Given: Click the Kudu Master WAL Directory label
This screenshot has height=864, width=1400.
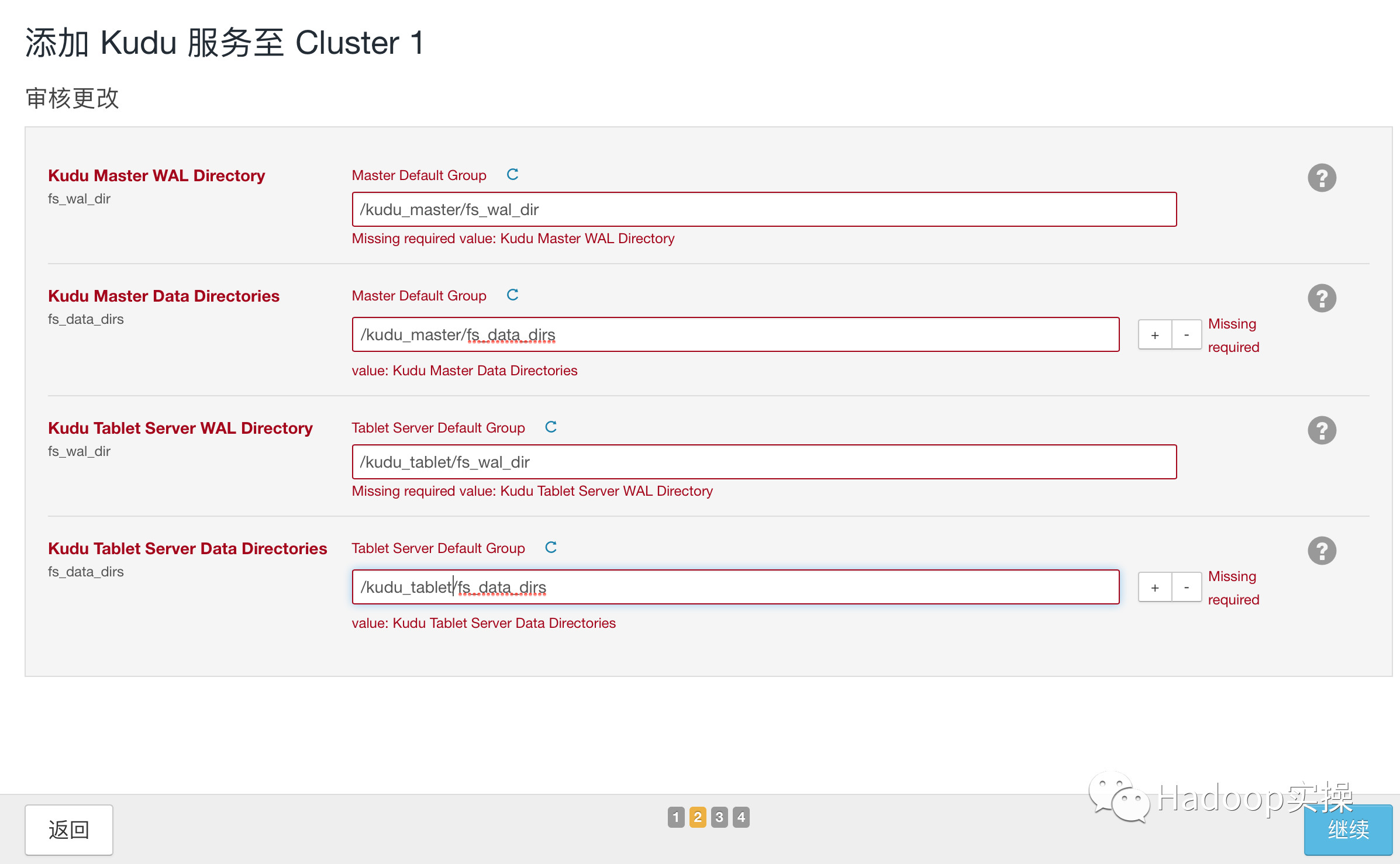Looking at the screenshot, I should (156, 175).
